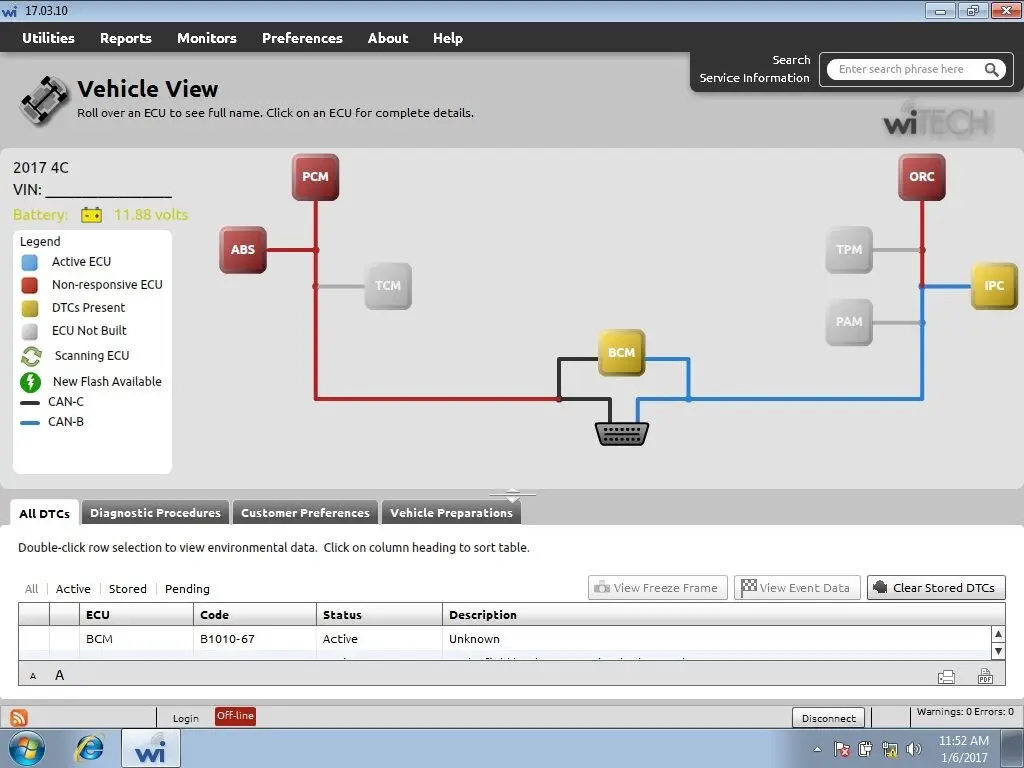Screen dimensions: 1024x768
Task: Export DTC list with PDF icon
Action: click(985, 677)
